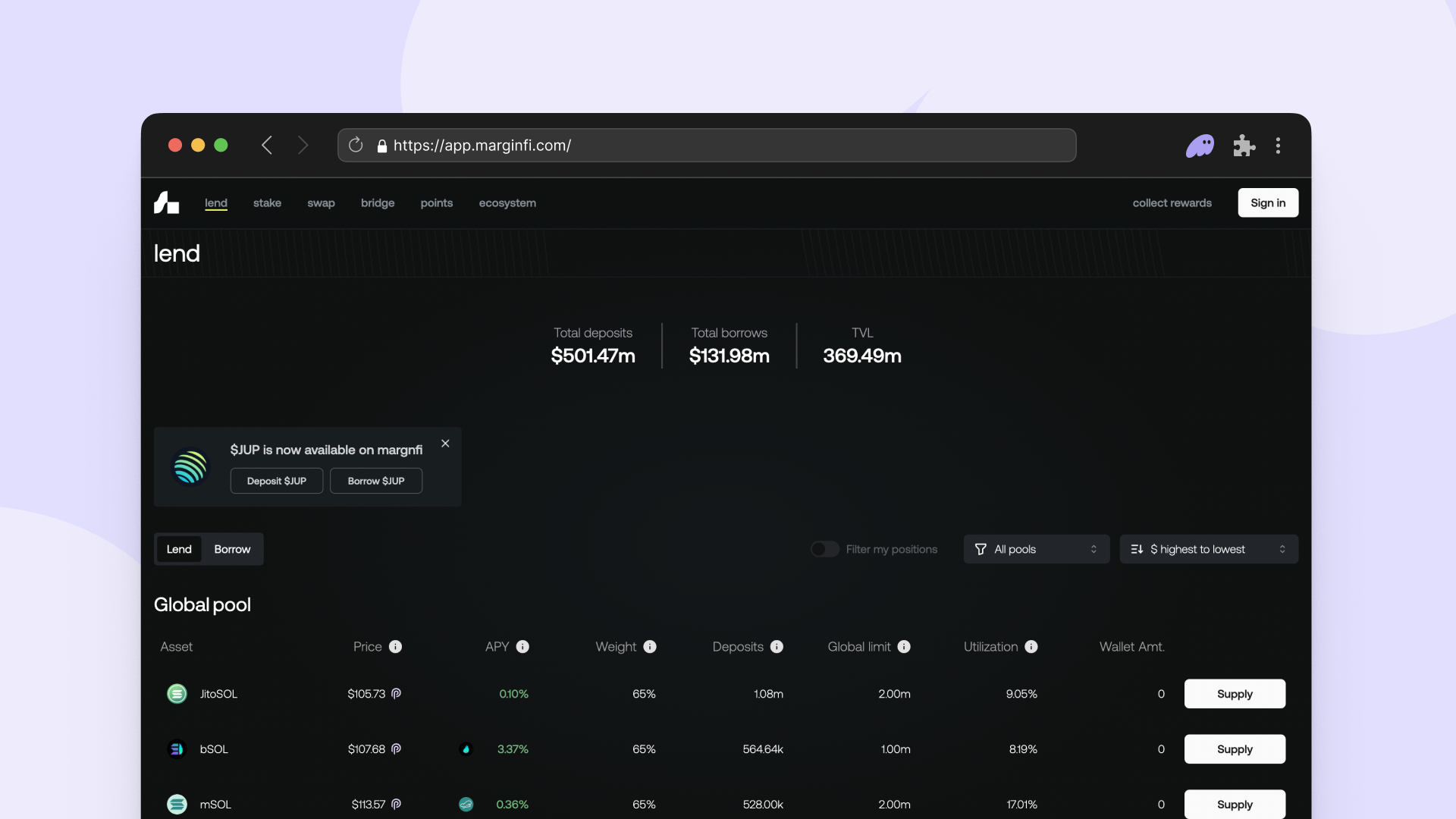
Task: Click the JitoSOL token icon
Action: [x=177, y=693]
